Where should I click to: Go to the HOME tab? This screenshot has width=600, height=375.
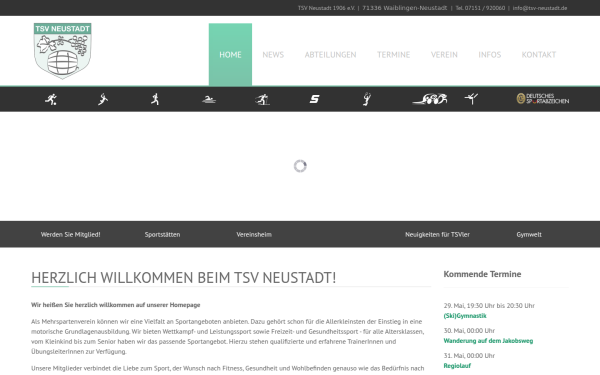pos(230,55)
